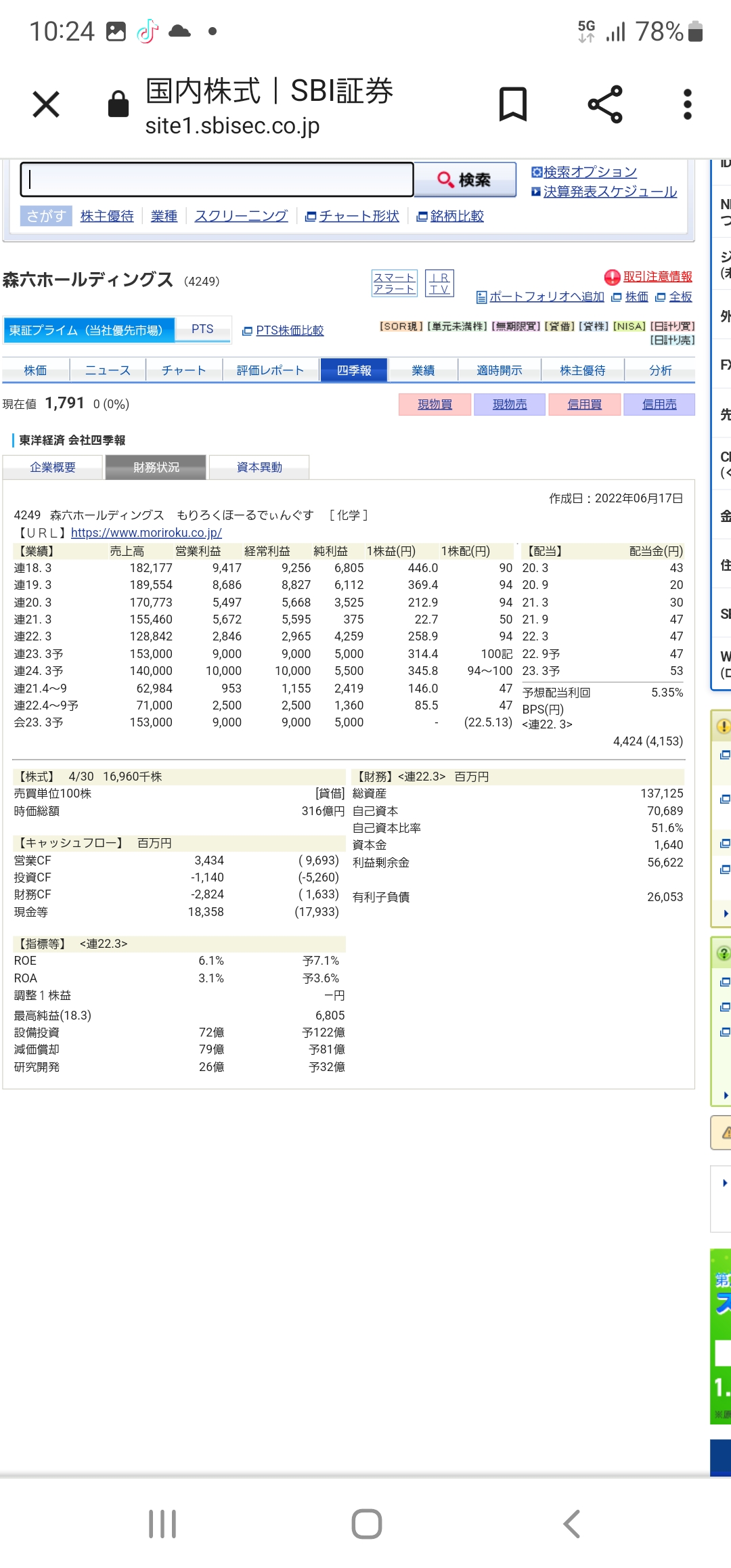Screen dimensions: 731x1568
Task: Switch to ニュース tab
Action: [108, 370]
